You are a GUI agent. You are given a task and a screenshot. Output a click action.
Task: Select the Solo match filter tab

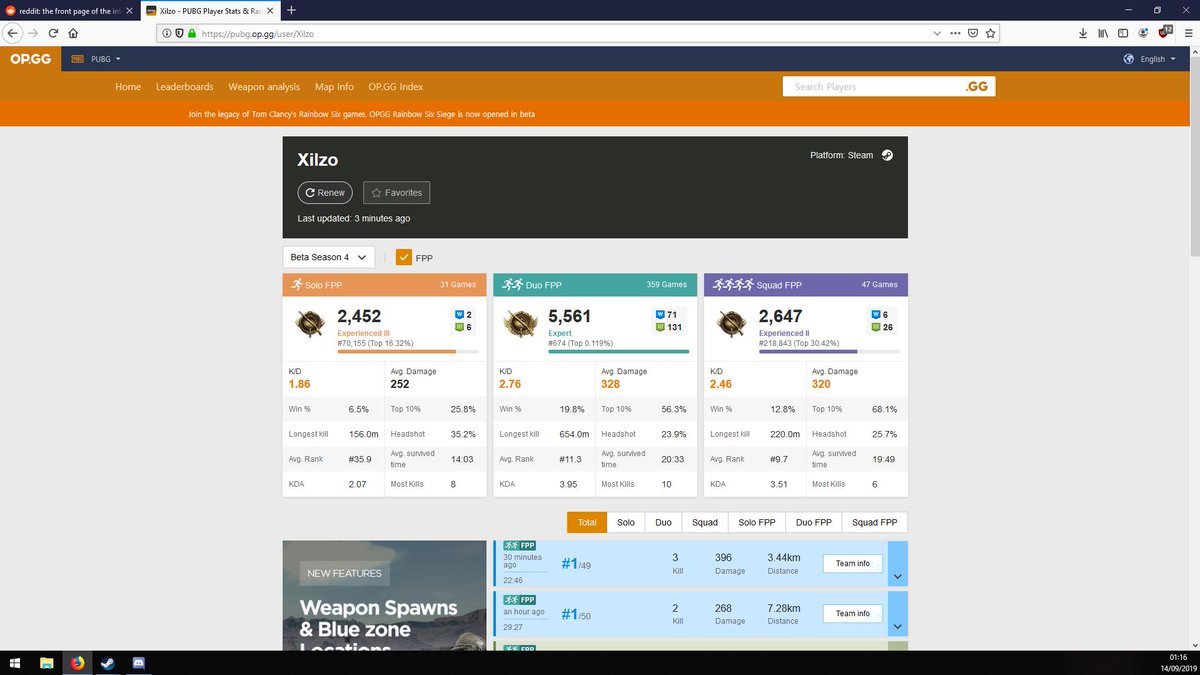click(x=626, y=522)
